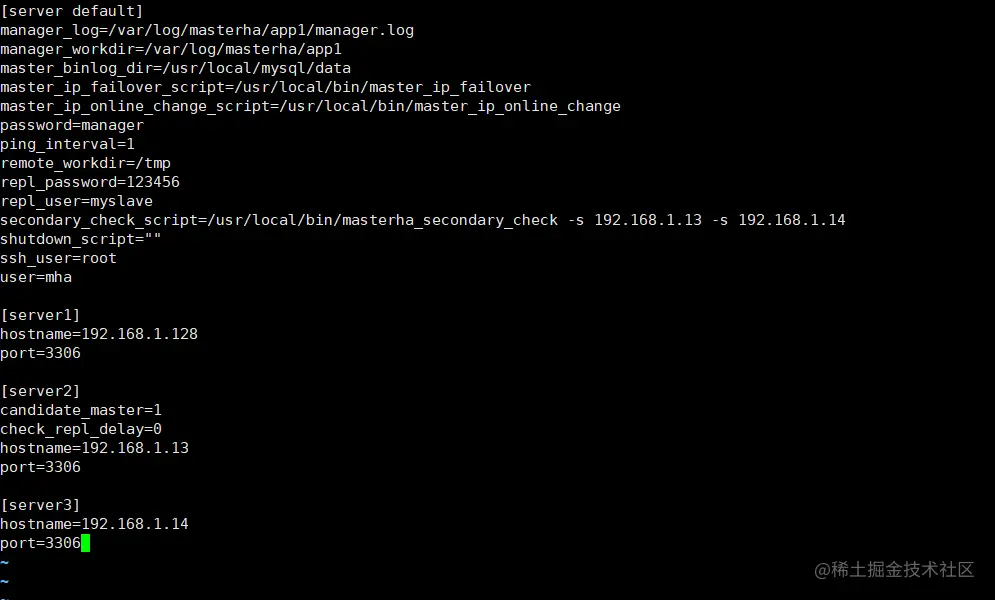Click the shutdown_script empty quotes
The width and height of the screenshot is (995, 600).
click(x=153, y=239)
